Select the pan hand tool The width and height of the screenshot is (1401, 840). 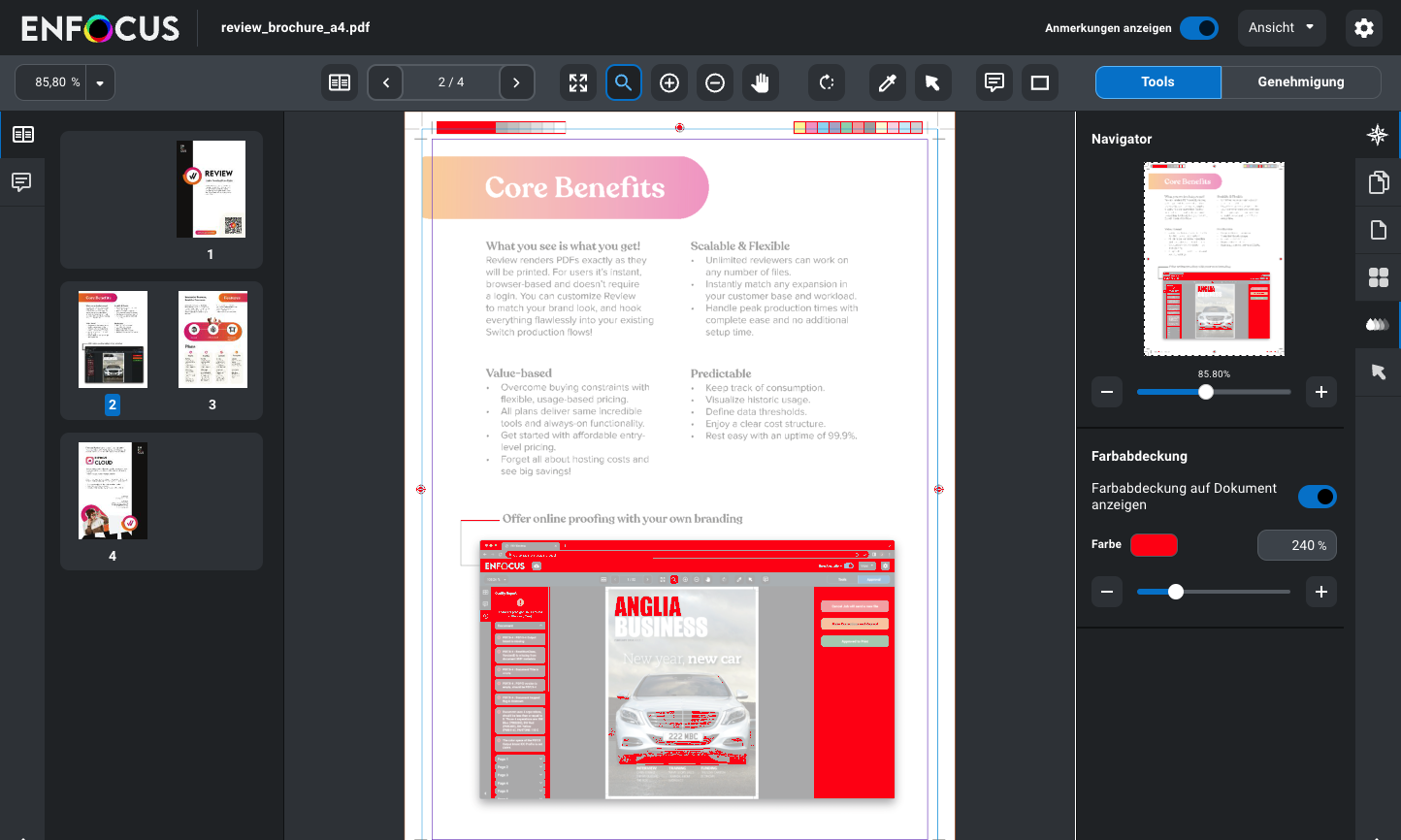point(761,82)
